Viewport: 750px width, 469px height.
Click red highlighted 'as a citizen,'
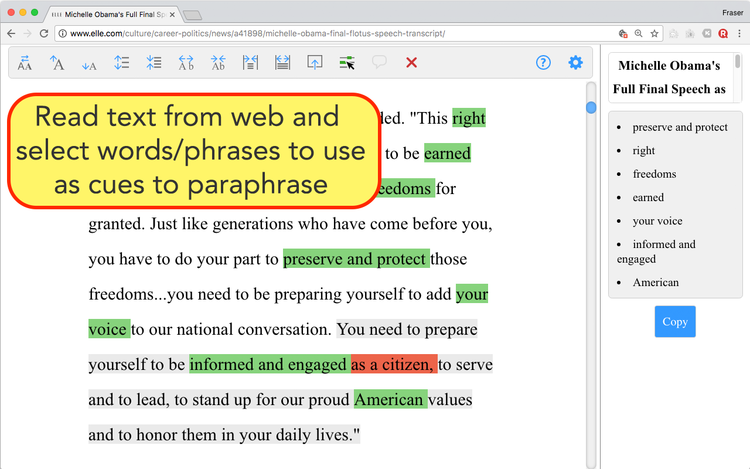tap(394, 364)
